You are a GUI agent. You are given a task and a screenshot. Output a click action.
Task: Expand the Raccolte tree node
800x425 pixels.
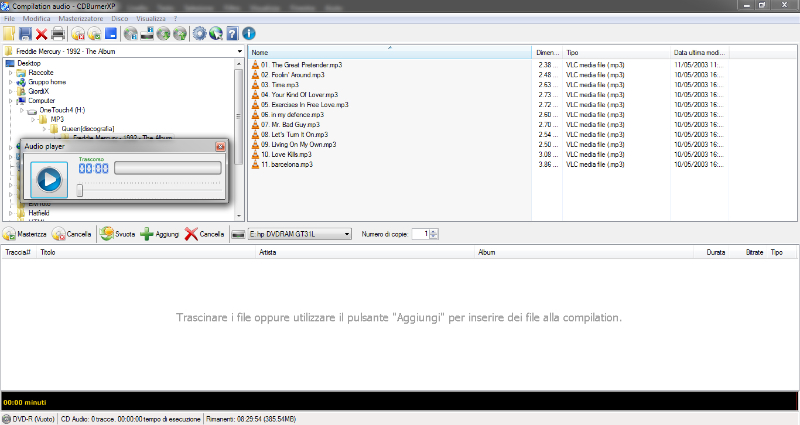tap(11, 73)
